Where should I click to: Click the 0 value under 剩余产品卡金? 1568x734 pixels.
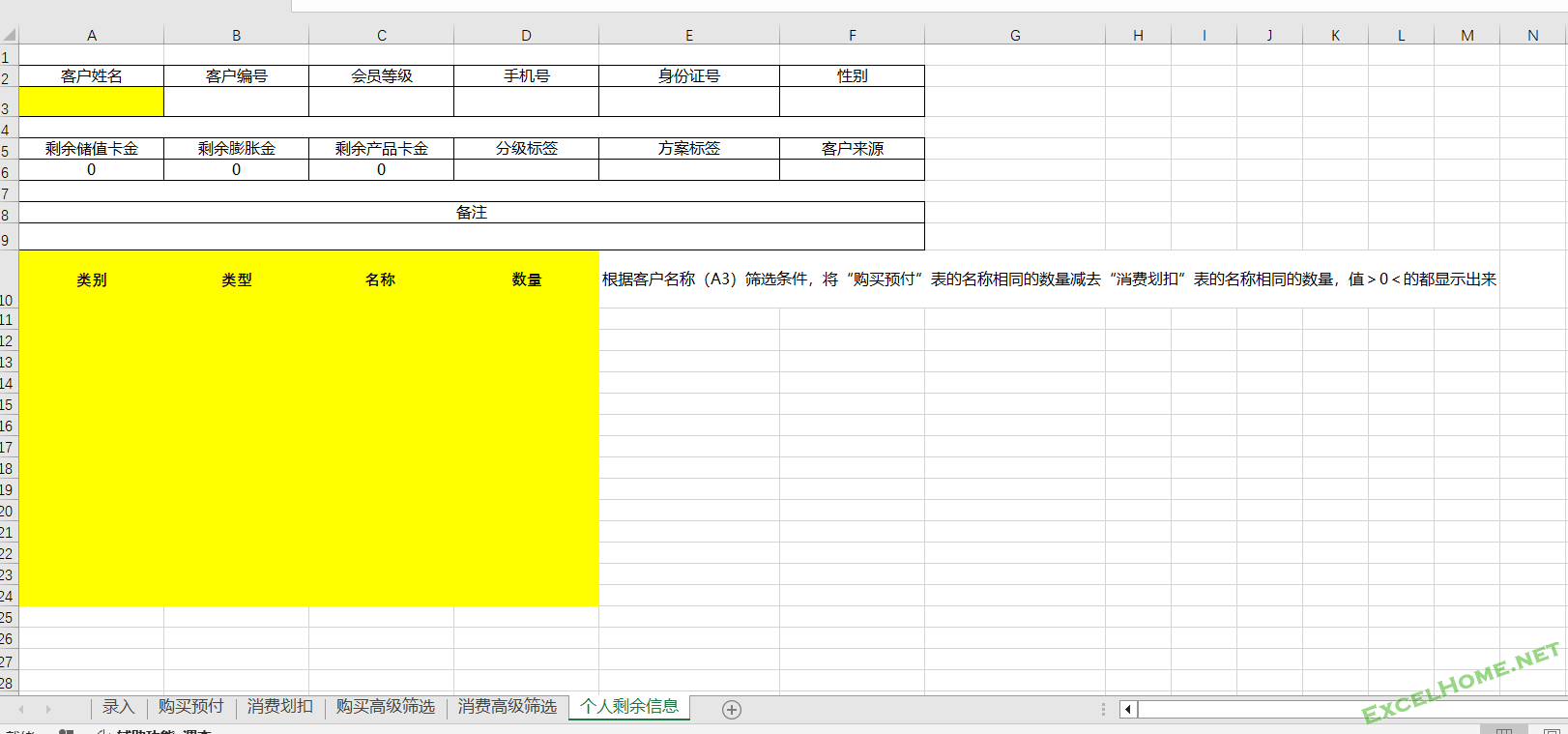tap(382, 170)
